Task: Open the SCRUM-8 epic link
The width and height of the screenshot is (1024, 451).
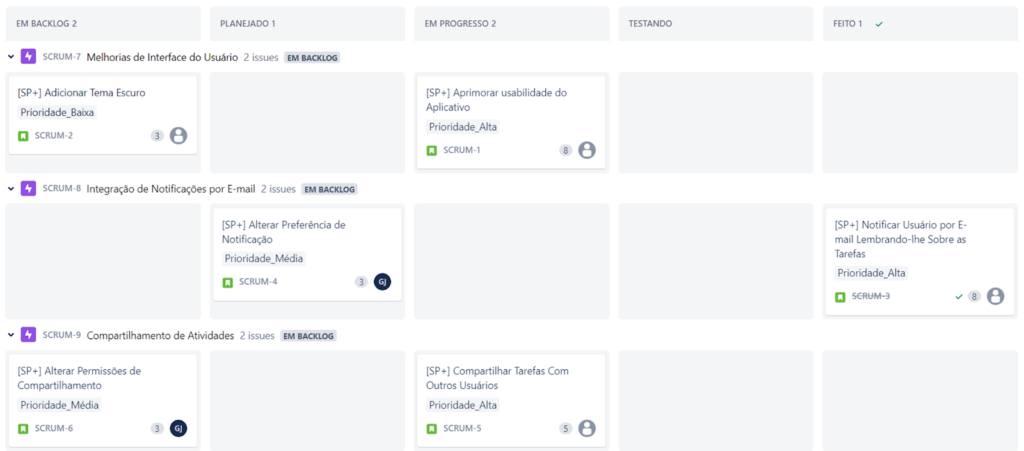Action: (x=62, y=188)
